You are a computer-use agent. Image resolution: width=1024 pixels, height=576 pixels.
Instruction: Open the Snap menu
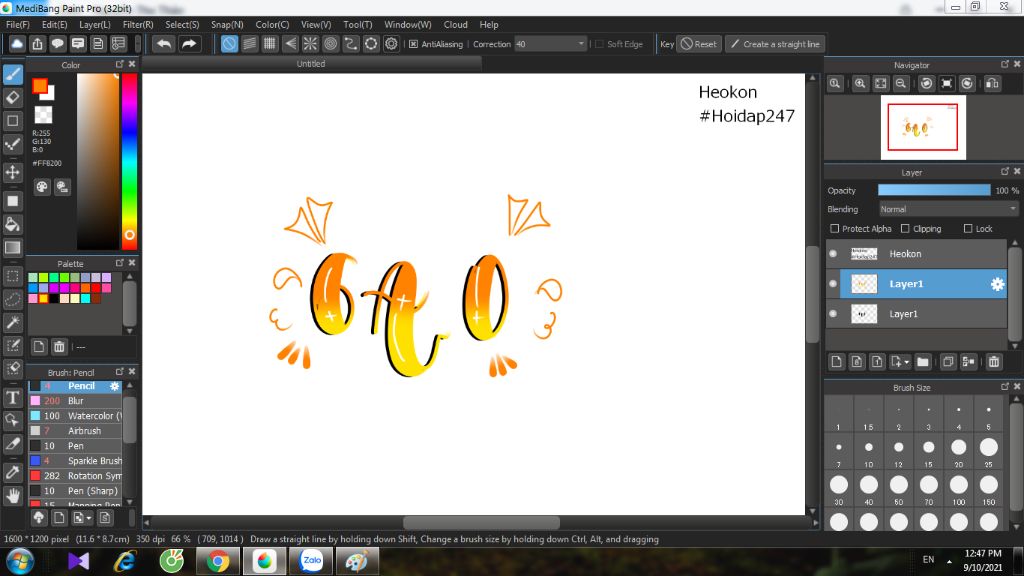[x=227, y=24]
